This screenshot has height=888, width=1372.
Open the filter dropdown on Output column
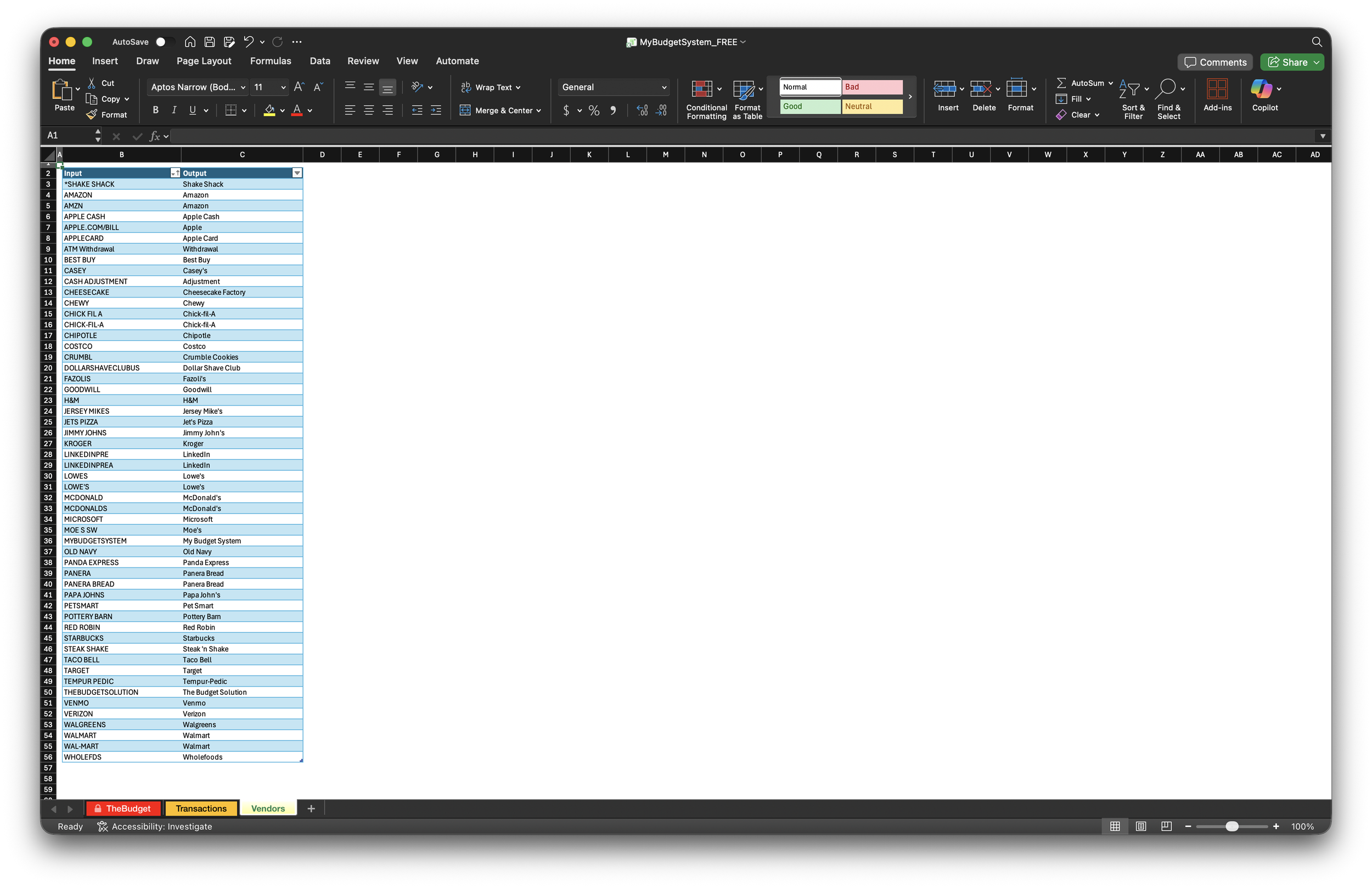click(297, 172)
